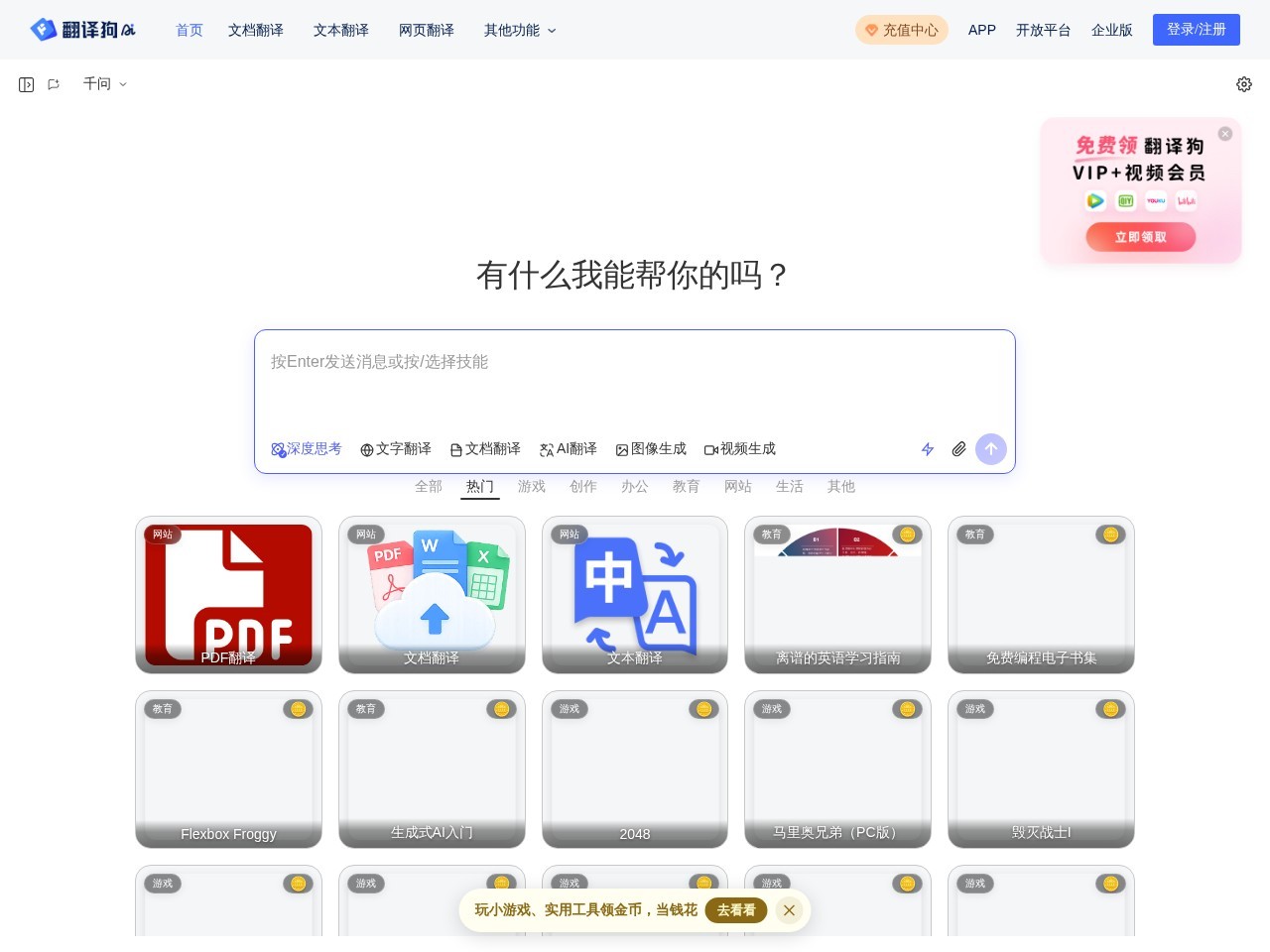Switch to the 其他 category tab

point(841,486)
